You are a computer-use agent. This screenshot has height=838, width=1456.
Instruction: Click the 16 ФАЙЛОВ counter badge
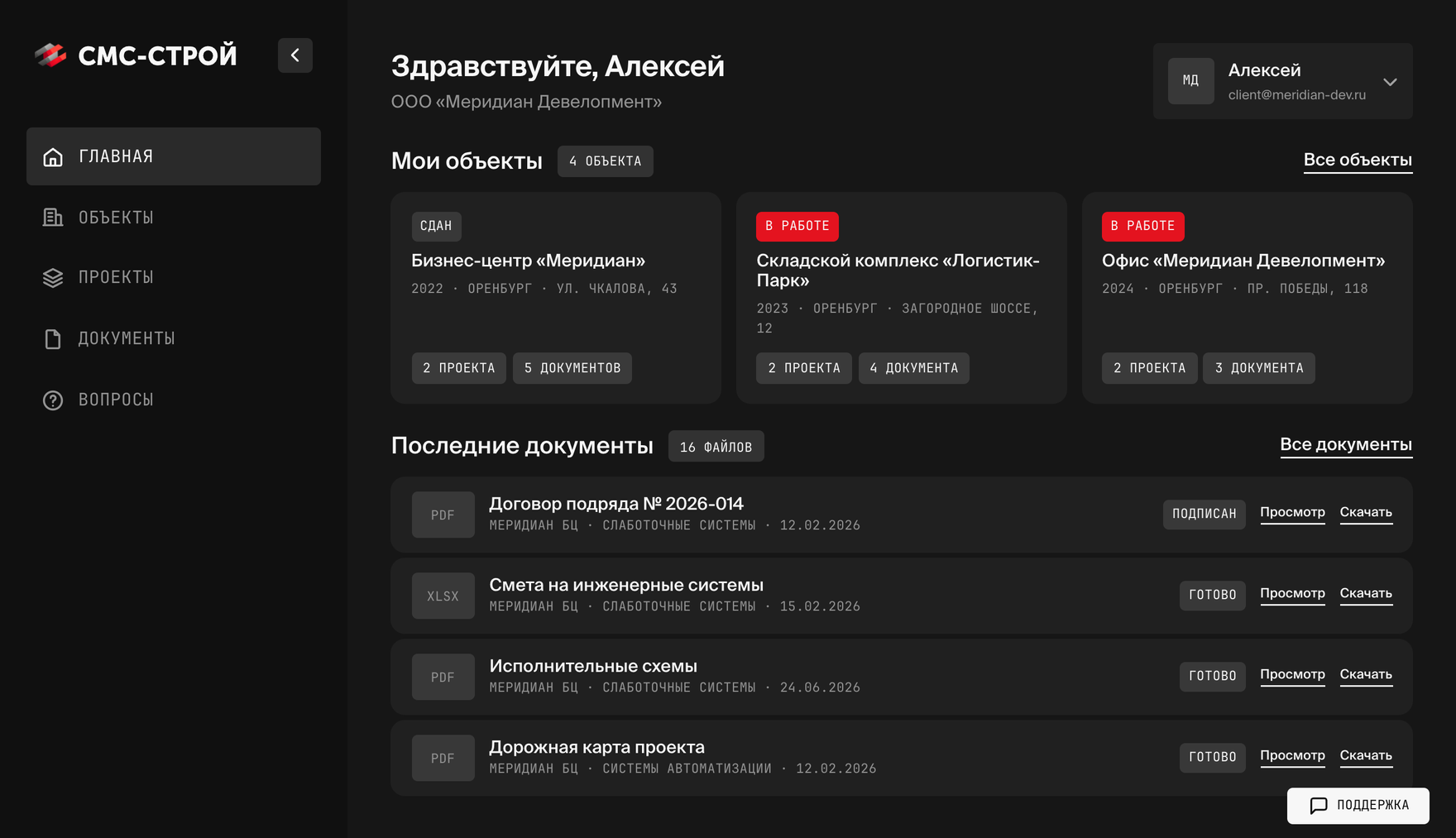pyautogui.click(x=716, y=447)
